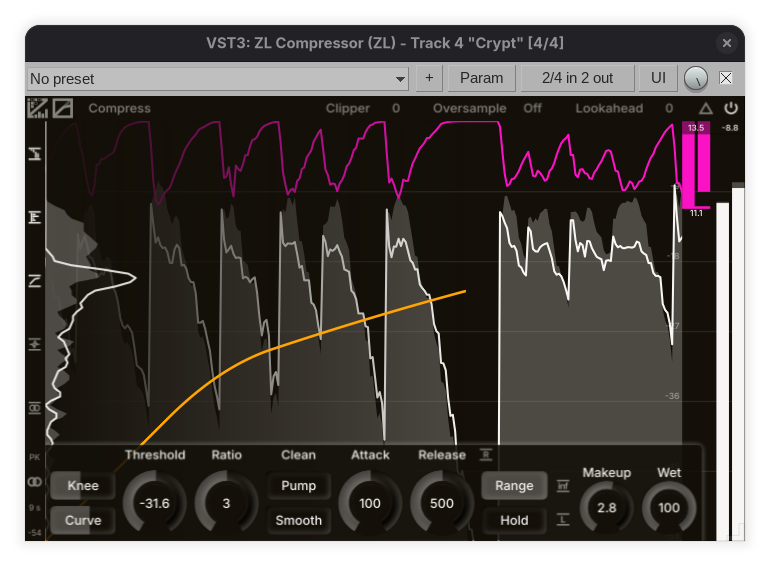Switch to the Curve tab
Viewport: 770px width, 566px height.
(x=83, y=520)
